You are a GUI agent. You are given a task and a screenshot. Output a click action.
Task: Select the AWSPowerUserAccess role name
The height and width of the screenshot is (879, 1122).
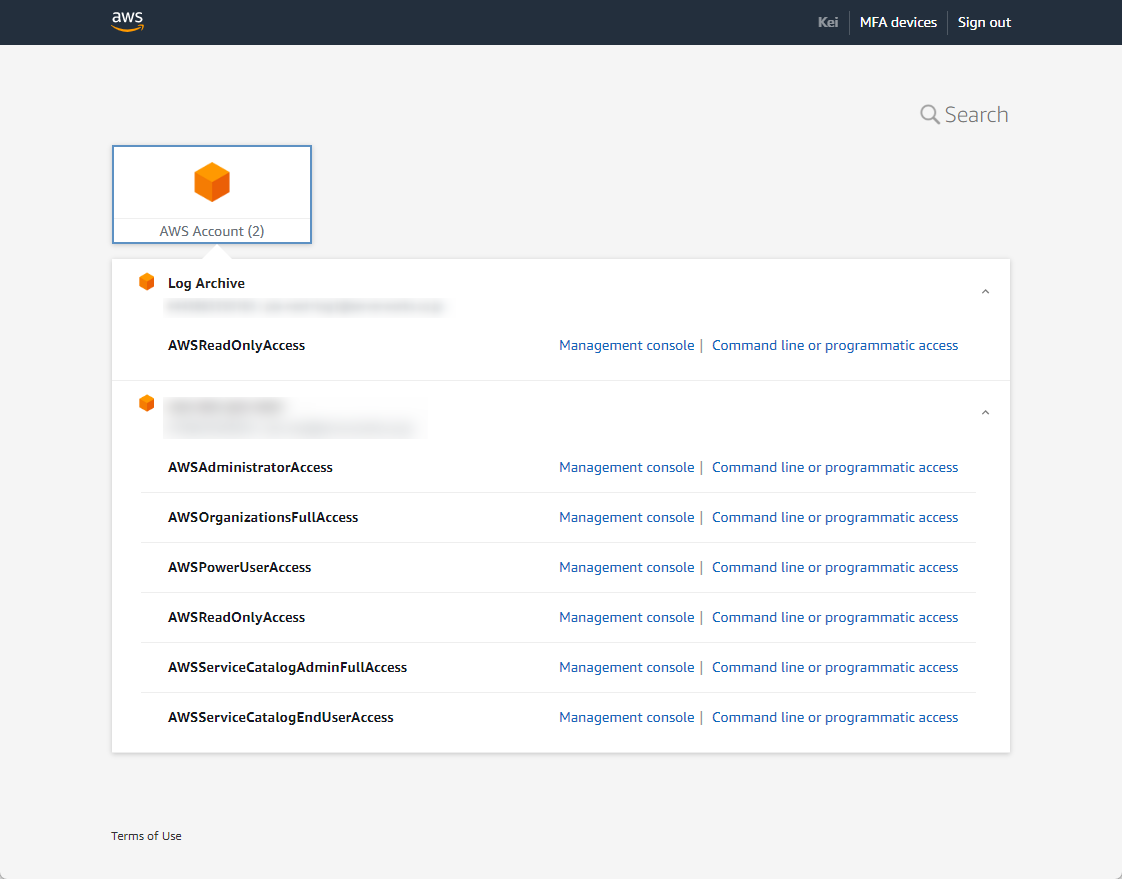click(239, 567)
